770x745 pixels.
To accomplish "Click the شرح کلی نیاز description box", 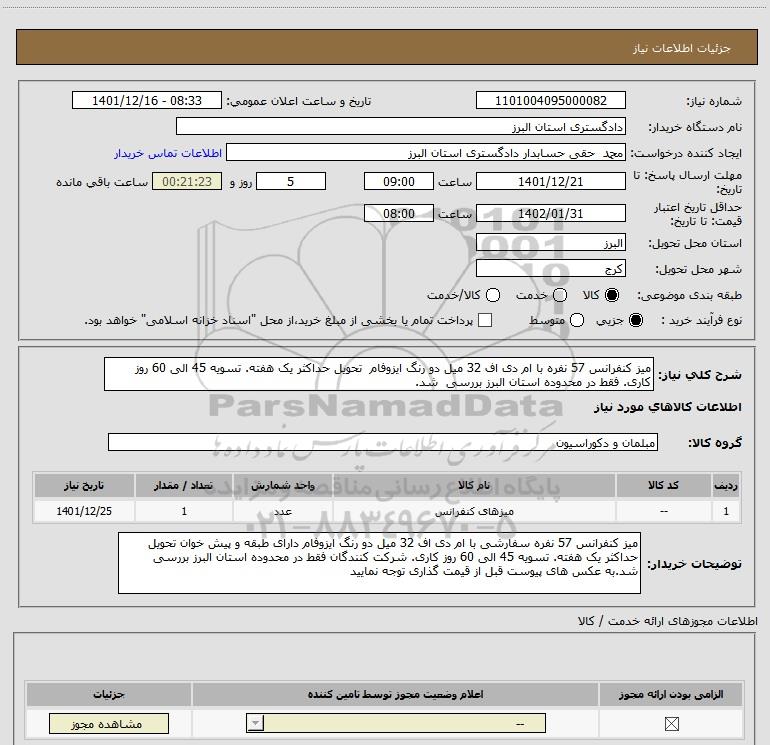I will (x=379, y=374).
